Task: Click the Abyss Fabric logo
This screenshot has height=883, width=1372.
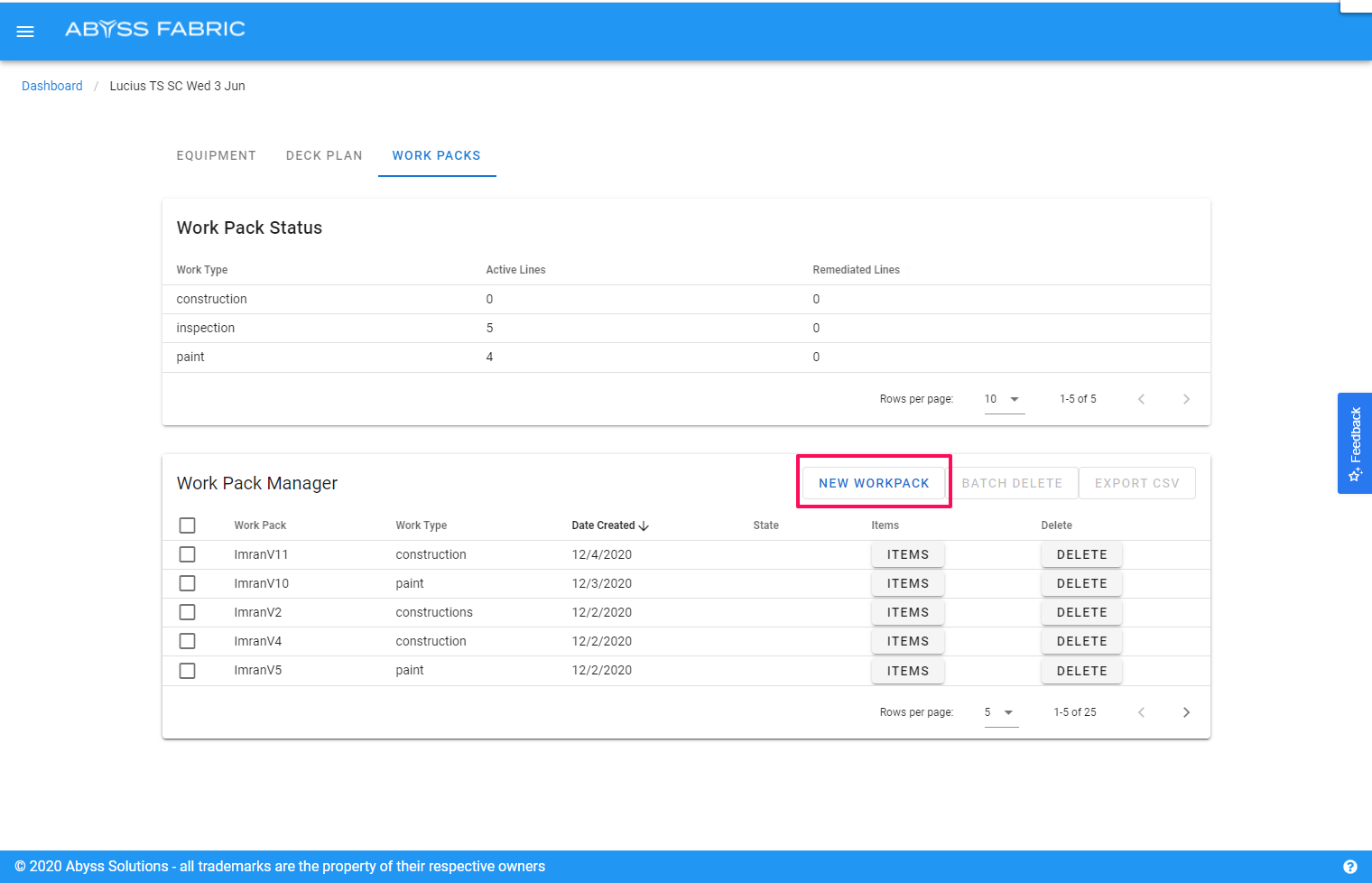Action: click(155, 29)
